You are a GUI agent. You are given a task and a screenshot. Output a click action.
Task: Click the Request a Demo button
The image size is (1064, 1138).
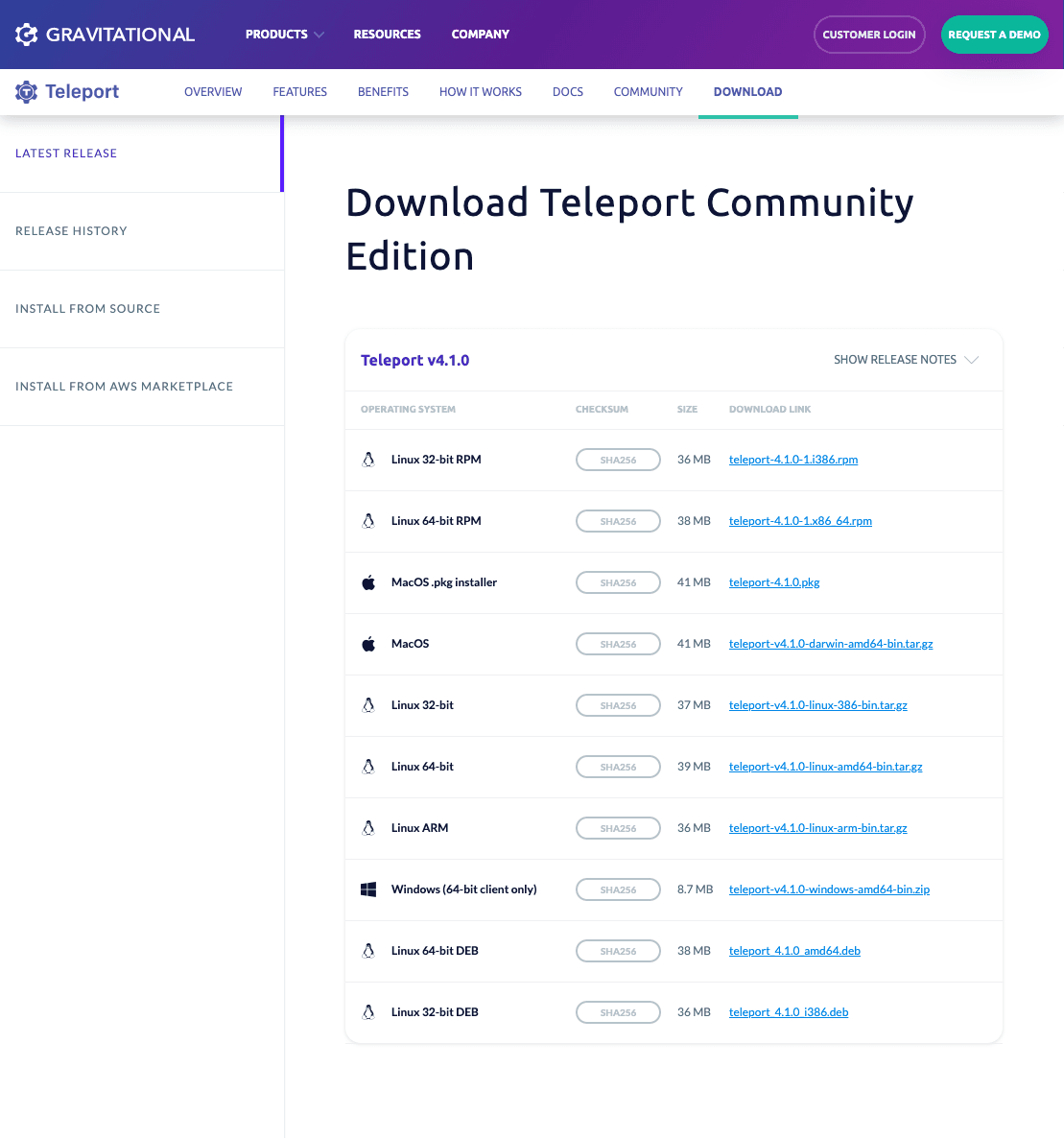994,35
